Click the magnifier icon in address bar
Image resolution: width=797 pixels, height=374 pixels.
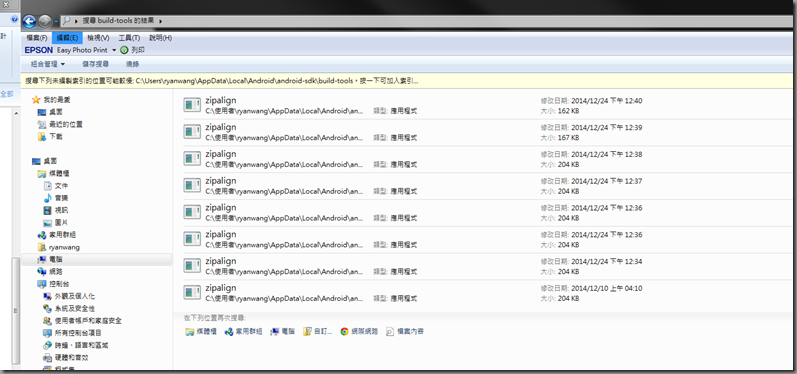(x=66, y=21)
